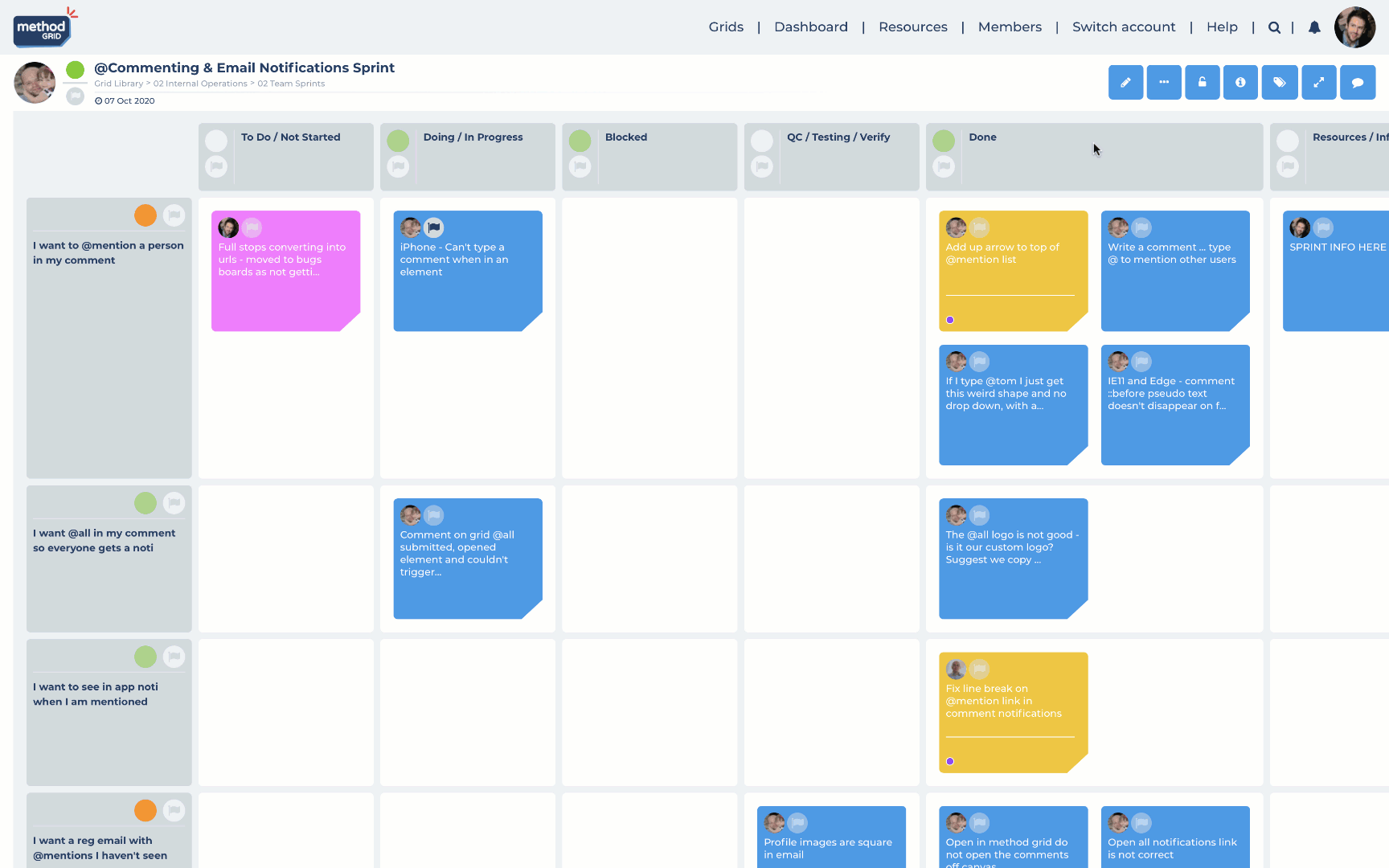Click the 'Done' column title
This screenshot has height=868, width=1389.
click(x=982, y=137)
